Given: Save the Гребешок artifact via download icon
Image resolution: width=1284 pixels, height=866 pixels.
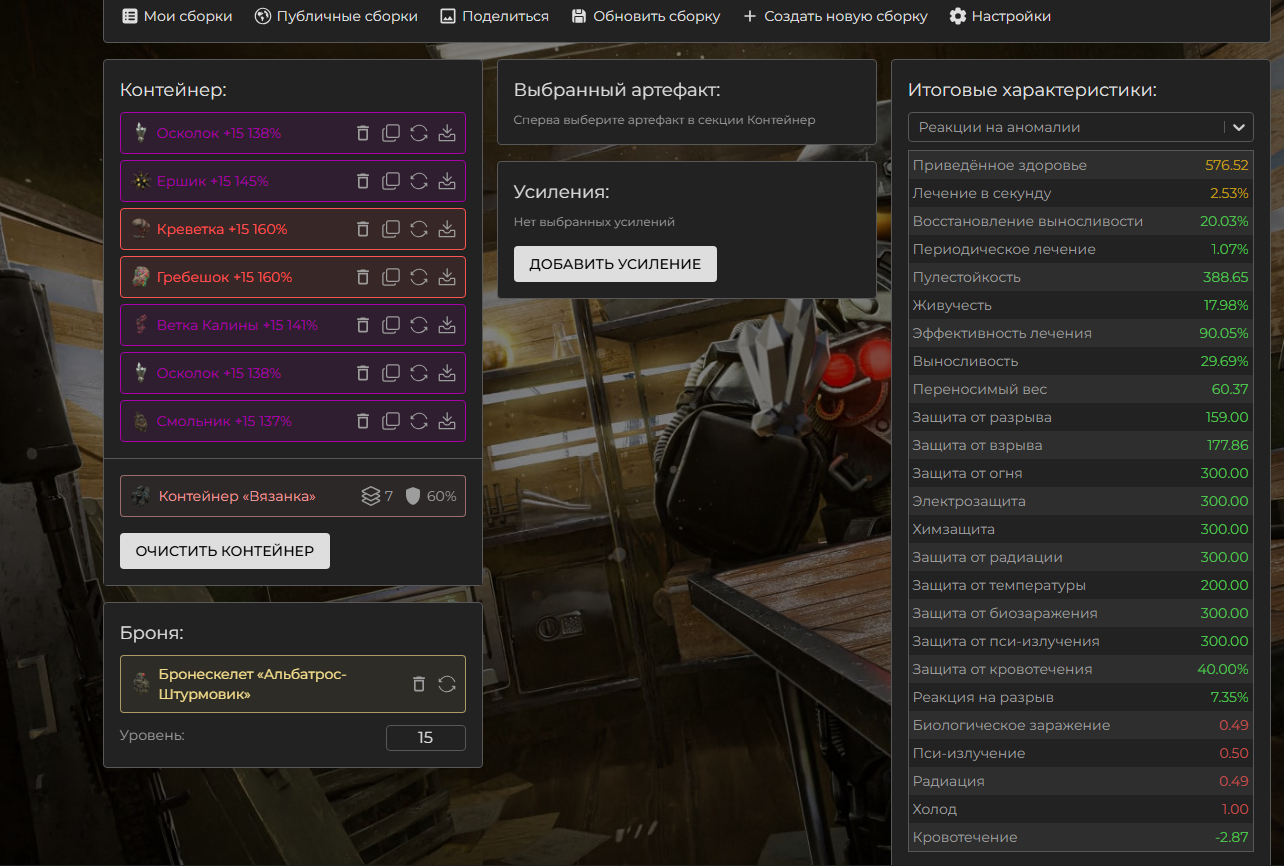Looking at the screenshot, I should 447,277.
